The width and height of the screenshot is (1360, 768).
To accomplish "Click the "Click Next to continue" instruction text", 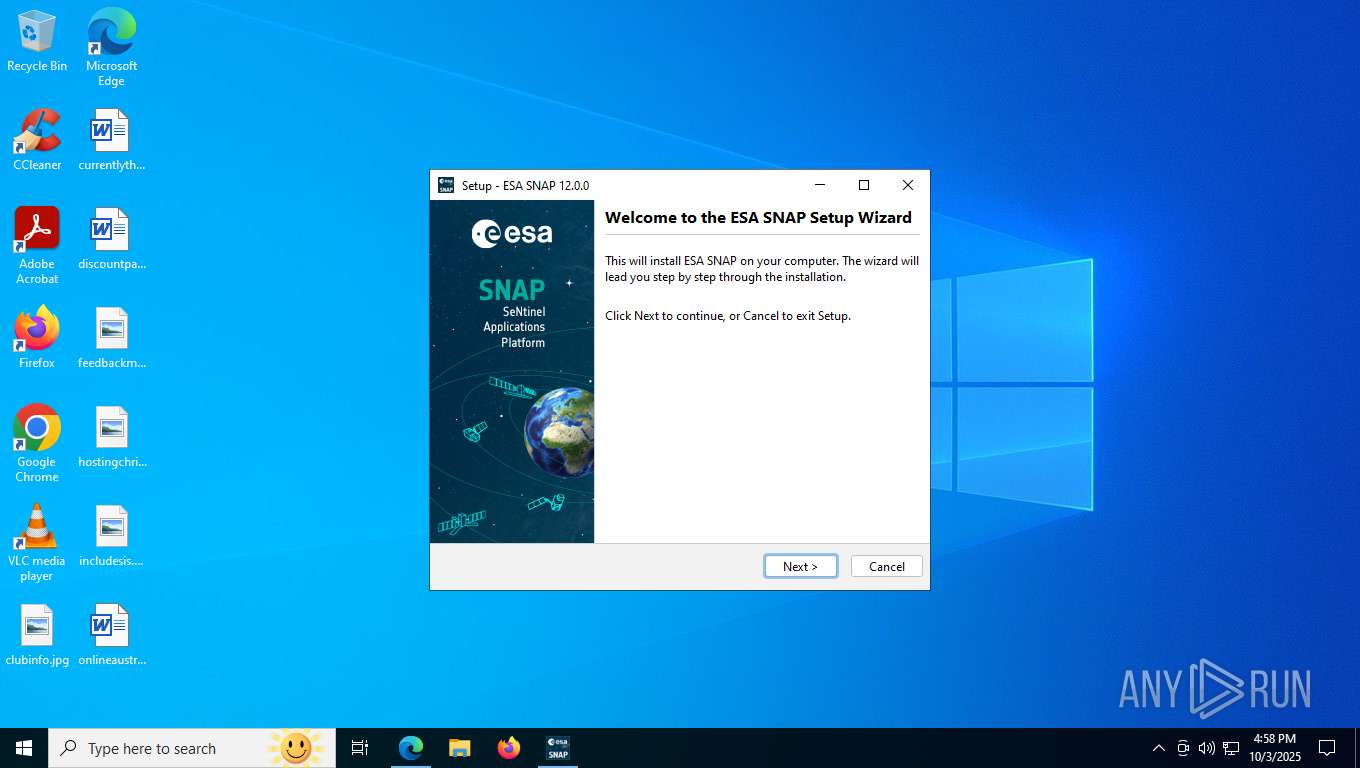I will tap(728, 315).
